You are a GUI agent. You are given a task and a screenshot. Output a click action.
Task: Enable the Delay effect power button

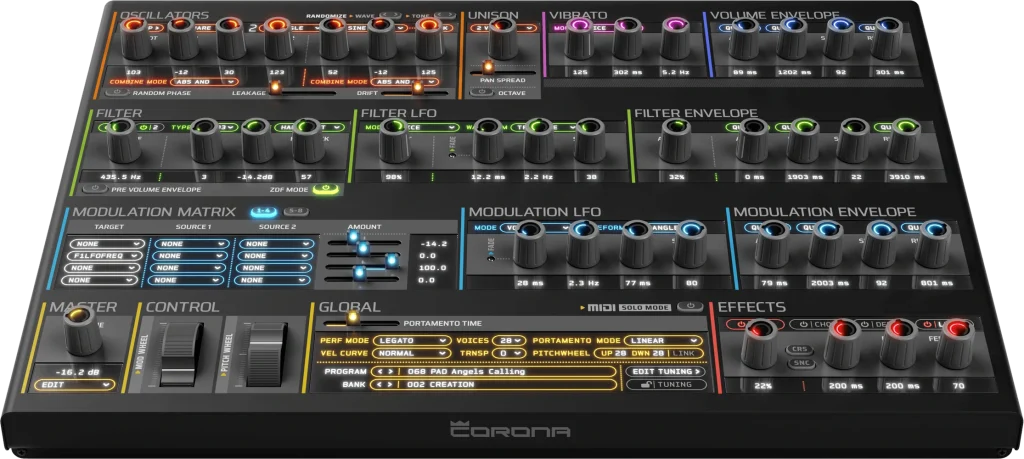pos(864,324)
